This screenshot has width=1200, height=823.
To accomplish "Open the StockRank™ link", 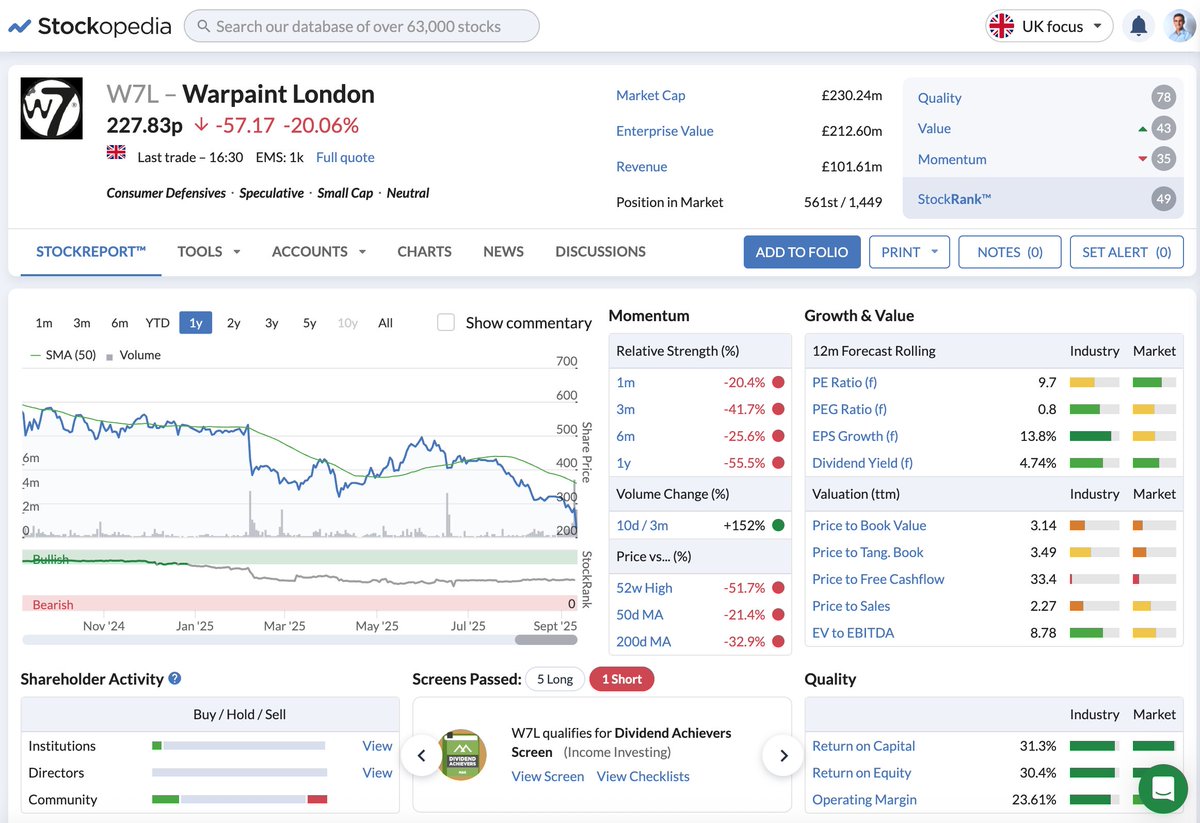I will pos(954,199).
